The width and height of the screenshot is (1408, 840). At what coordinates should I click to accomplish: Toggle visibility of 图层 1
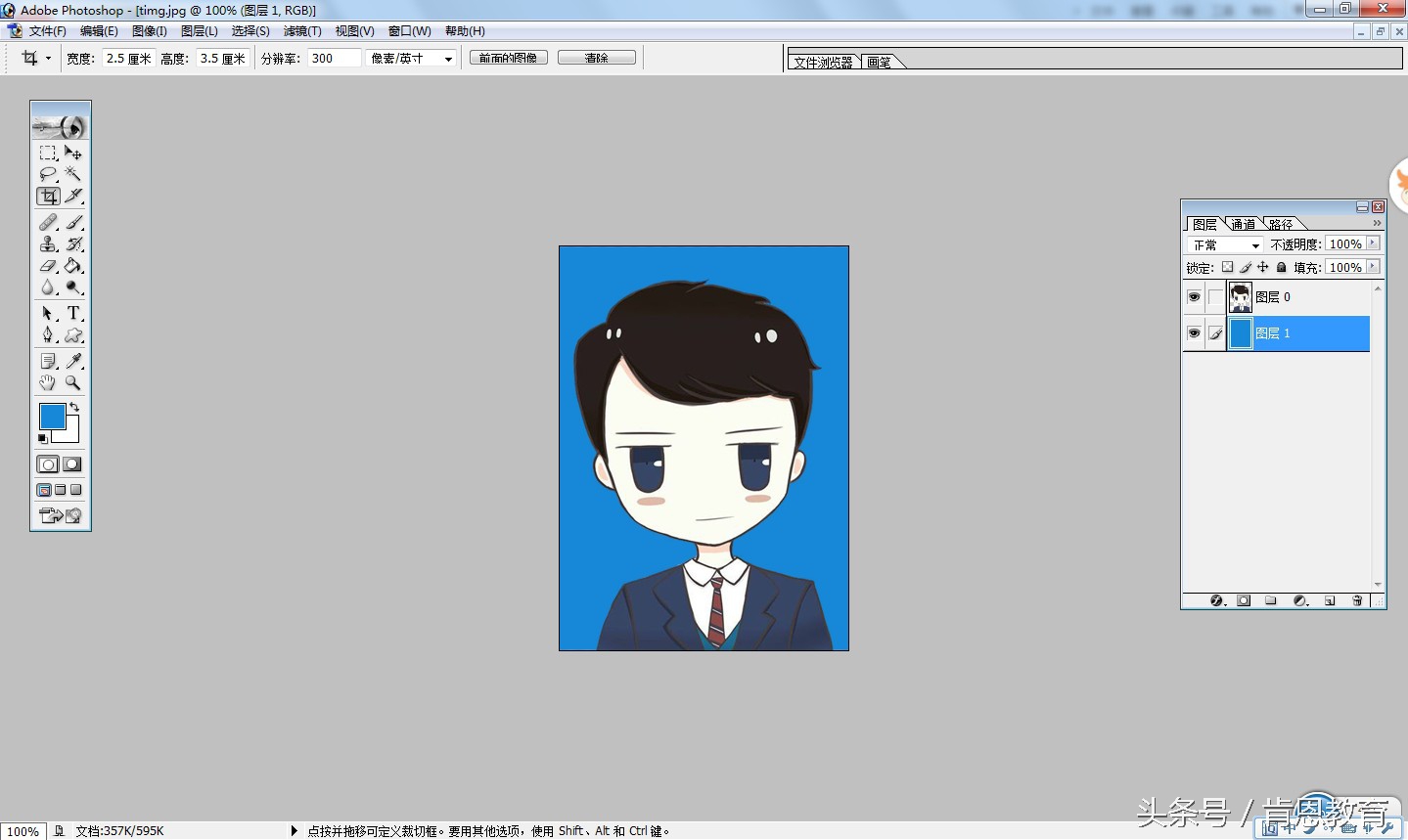pos(1194,333)
